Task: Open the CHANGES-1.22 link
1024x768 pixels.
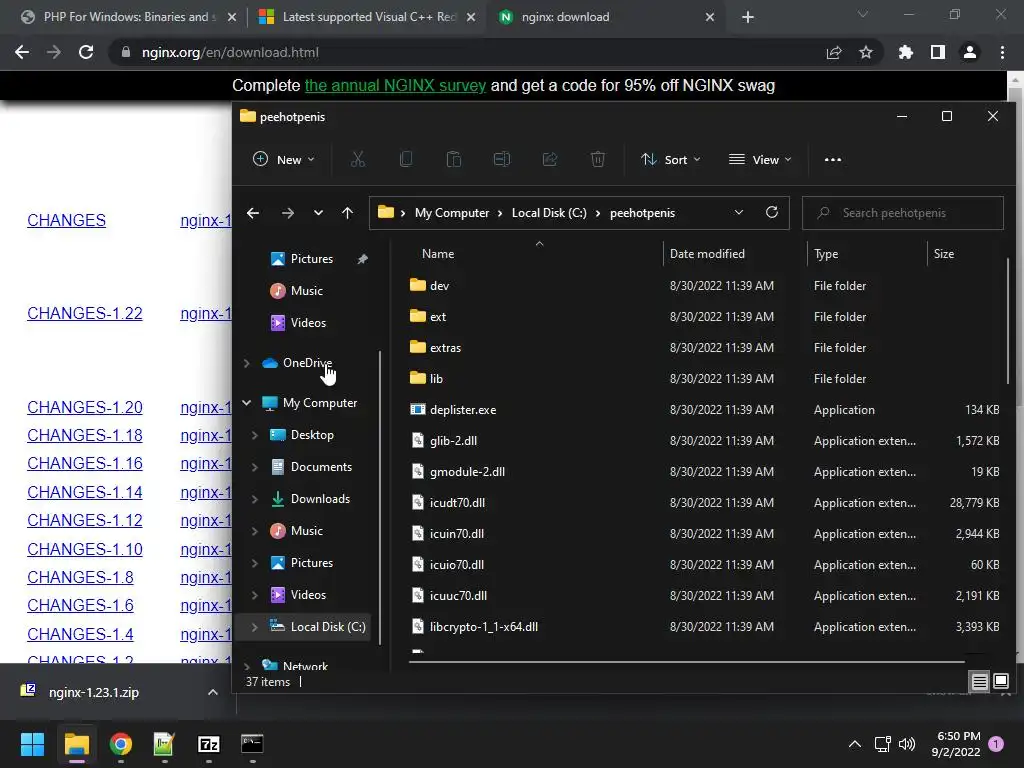Action: (85, 313)
